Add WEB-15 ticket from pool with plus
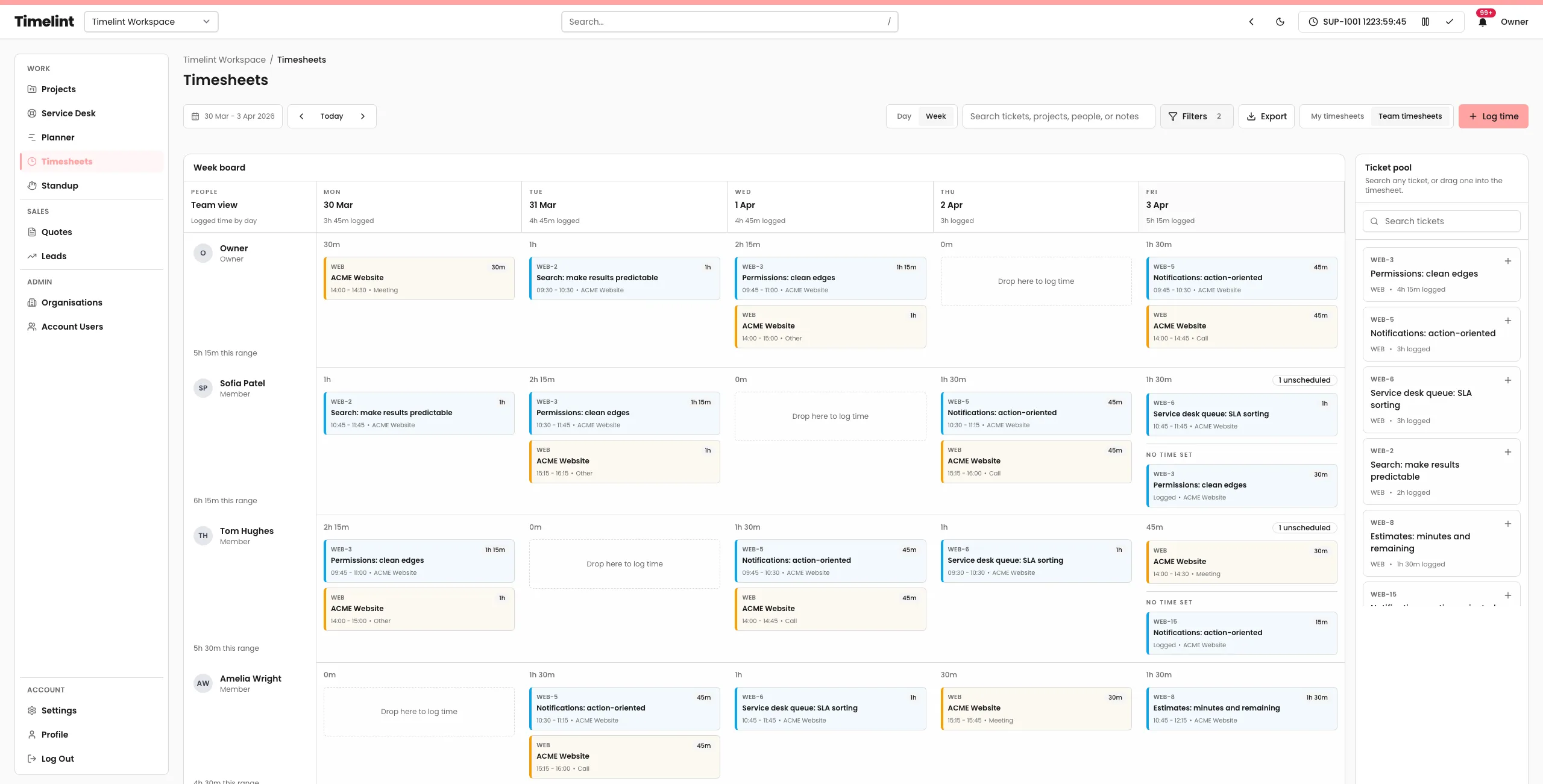Viewport: 1543px width, 784px height. click(x=1508, y=595)
